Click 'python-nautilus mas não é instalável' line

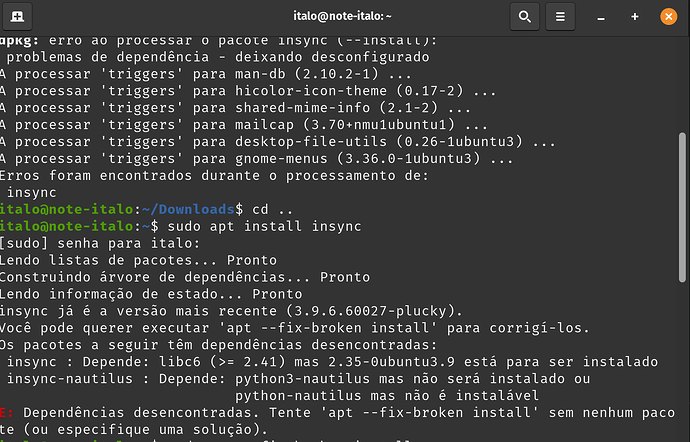(387, 395)
